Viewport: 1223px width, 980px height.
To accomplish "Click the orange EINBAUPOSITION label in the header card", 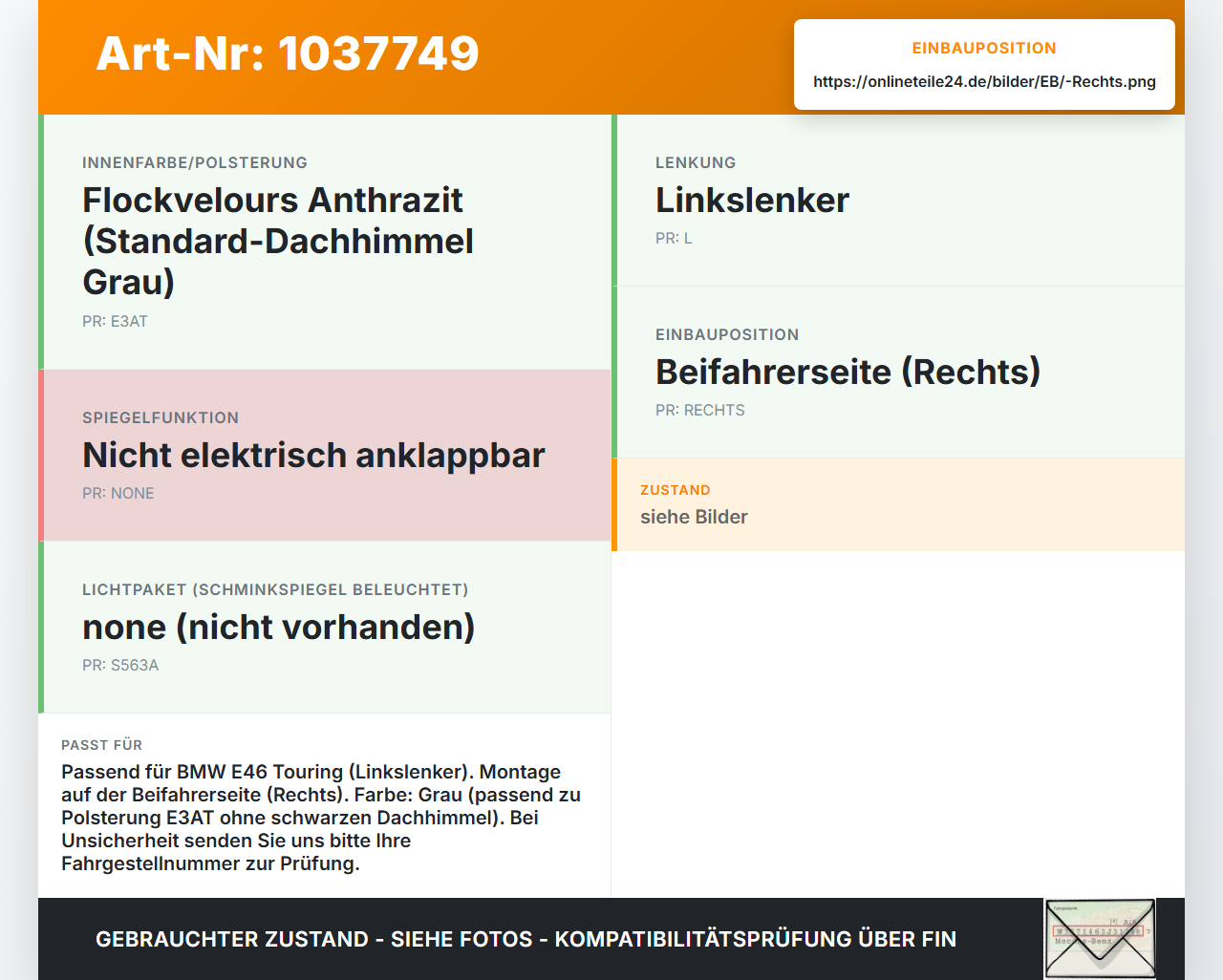I will pyautogui.click(x=984, y=48).
